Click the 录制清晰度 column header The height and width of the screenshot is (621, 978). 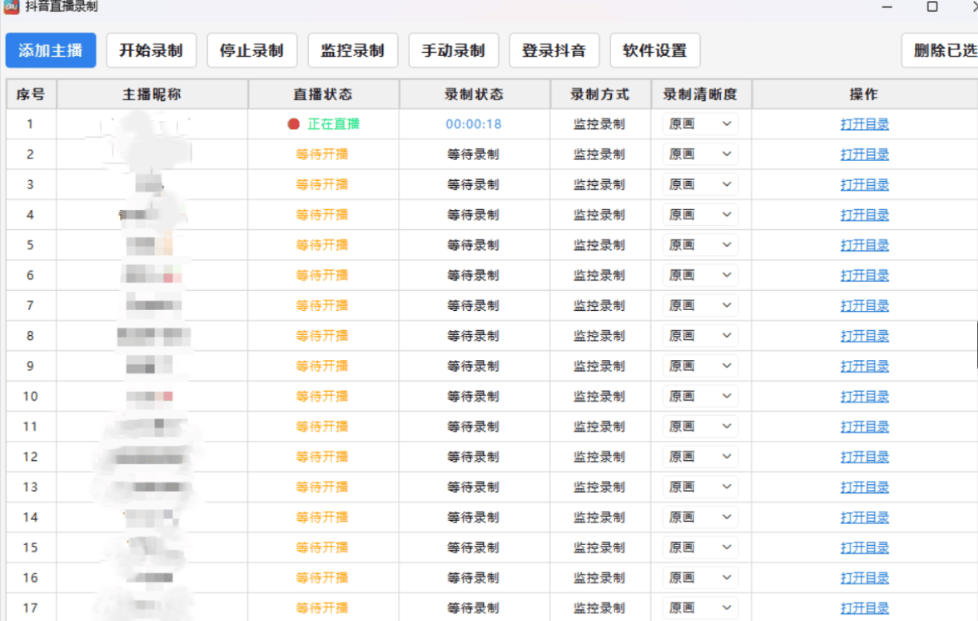[x=701, y=94]
